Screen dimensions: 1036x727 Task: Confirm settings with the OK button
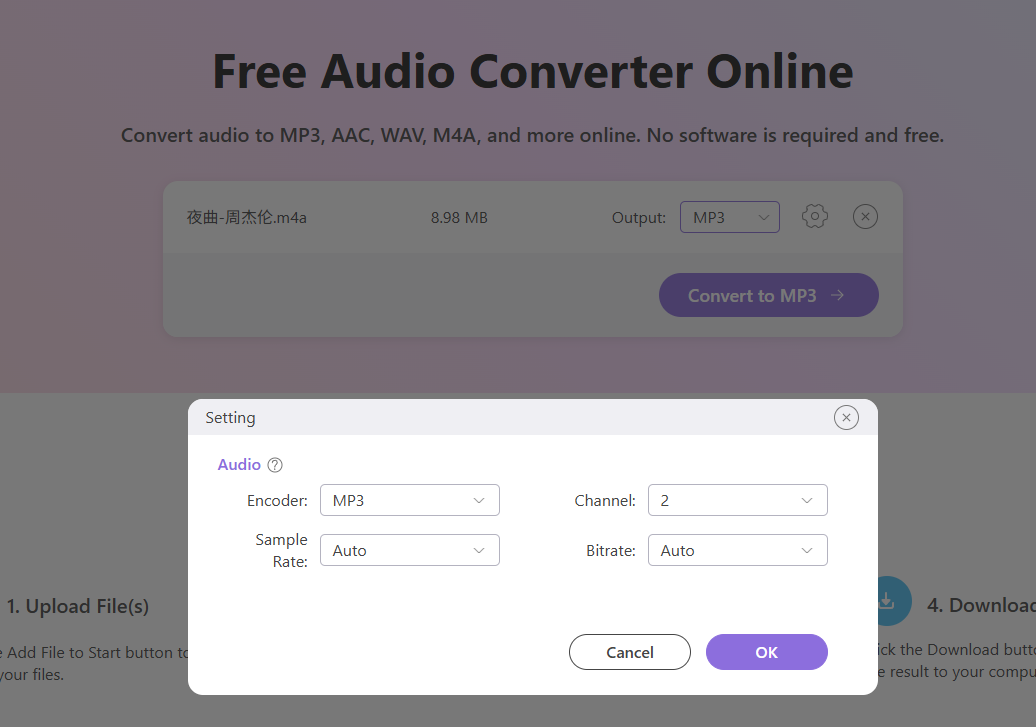coord(766,652)
